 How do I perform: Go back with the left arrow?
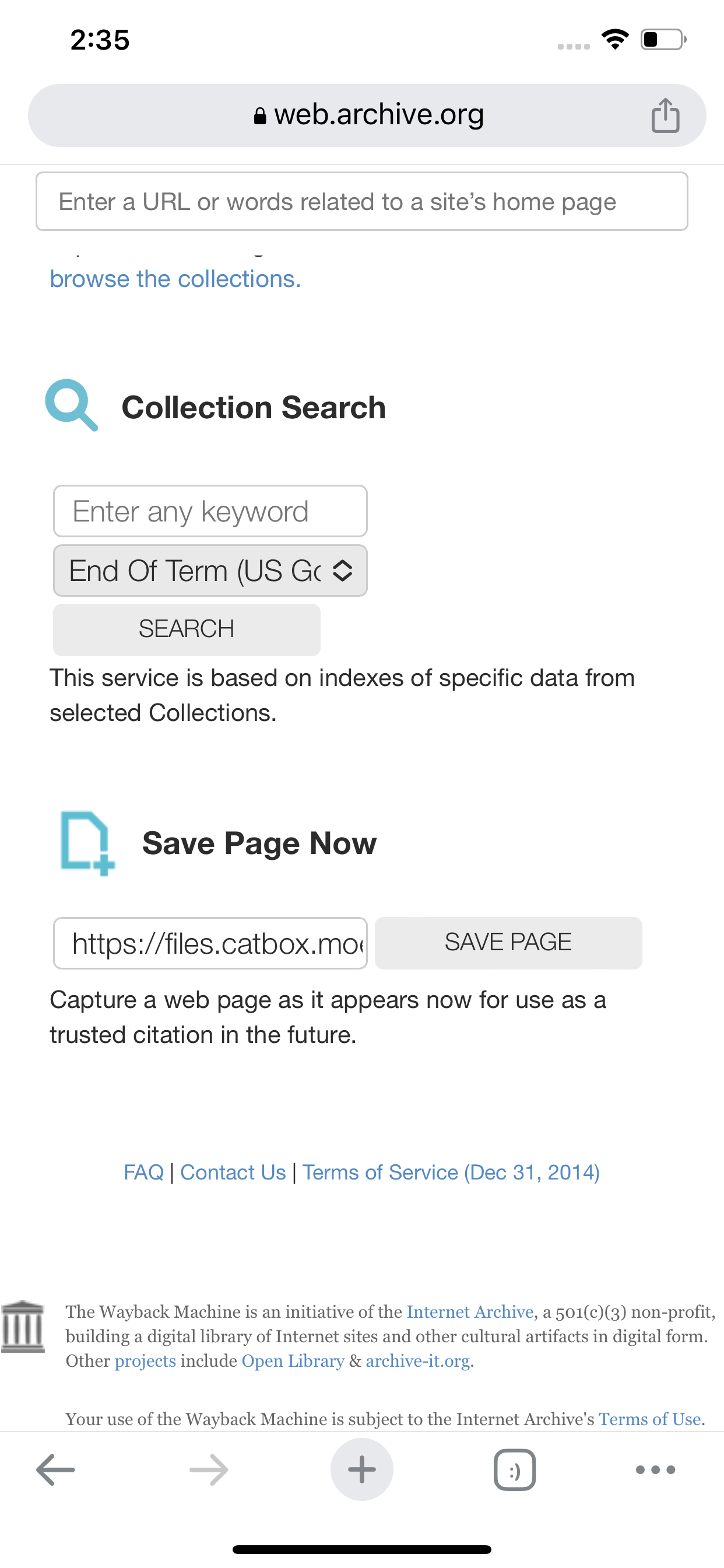55,1469
